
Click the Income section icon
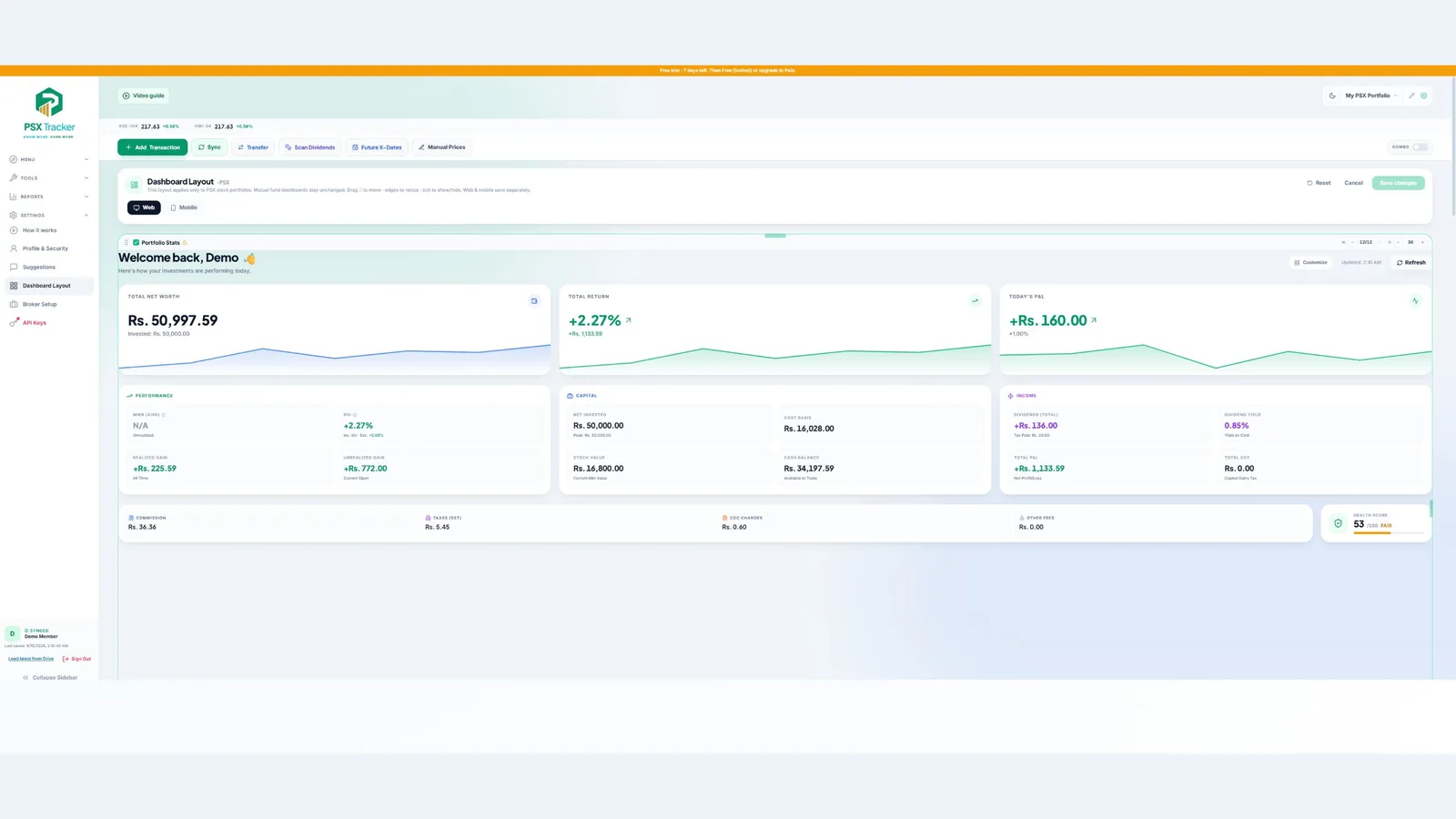(x=1010, y=396)
